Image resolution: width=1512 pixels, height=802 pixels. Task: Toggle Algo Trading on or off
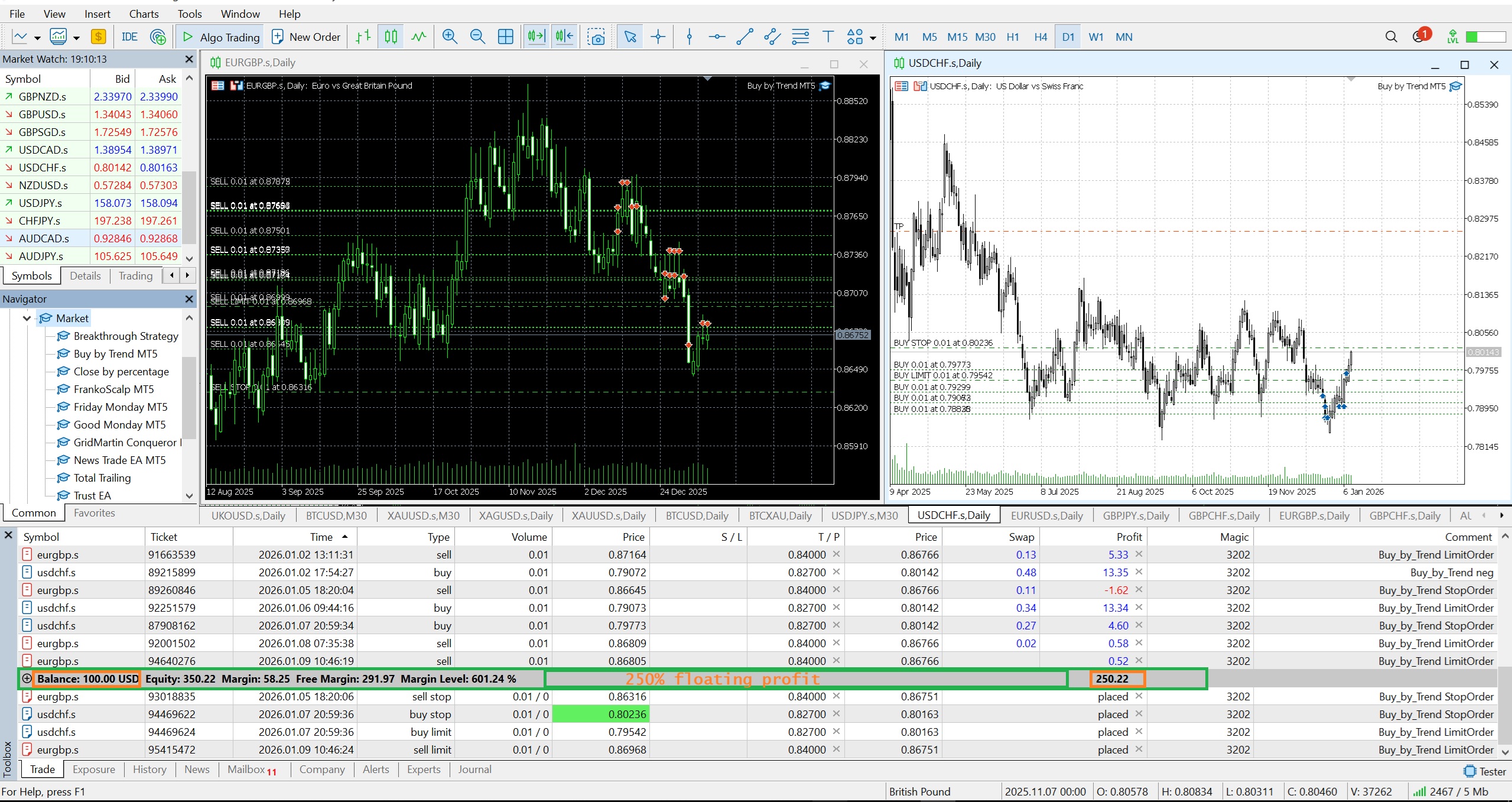click(221, 37)
